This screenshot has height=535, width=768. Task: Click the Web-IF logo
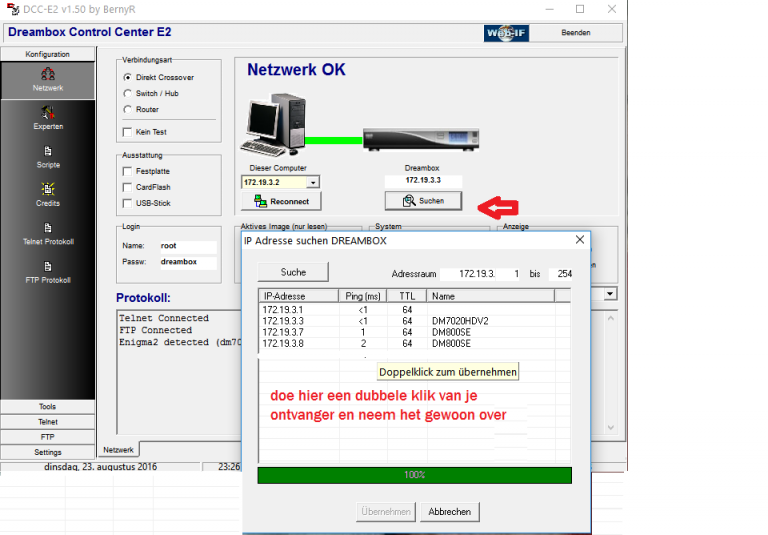point(506,32)
